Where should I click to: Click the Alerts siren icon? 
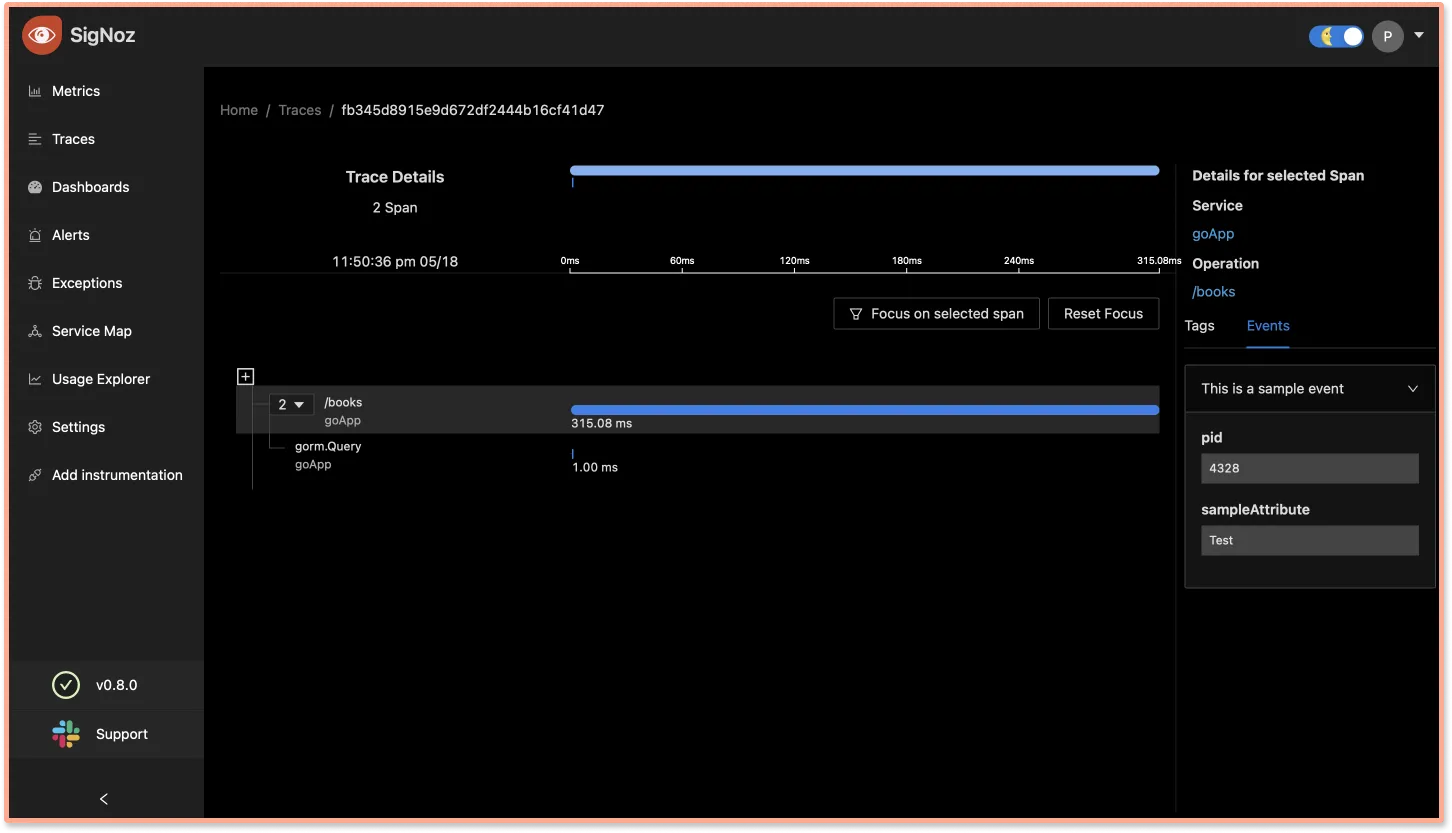click(35, 235)
